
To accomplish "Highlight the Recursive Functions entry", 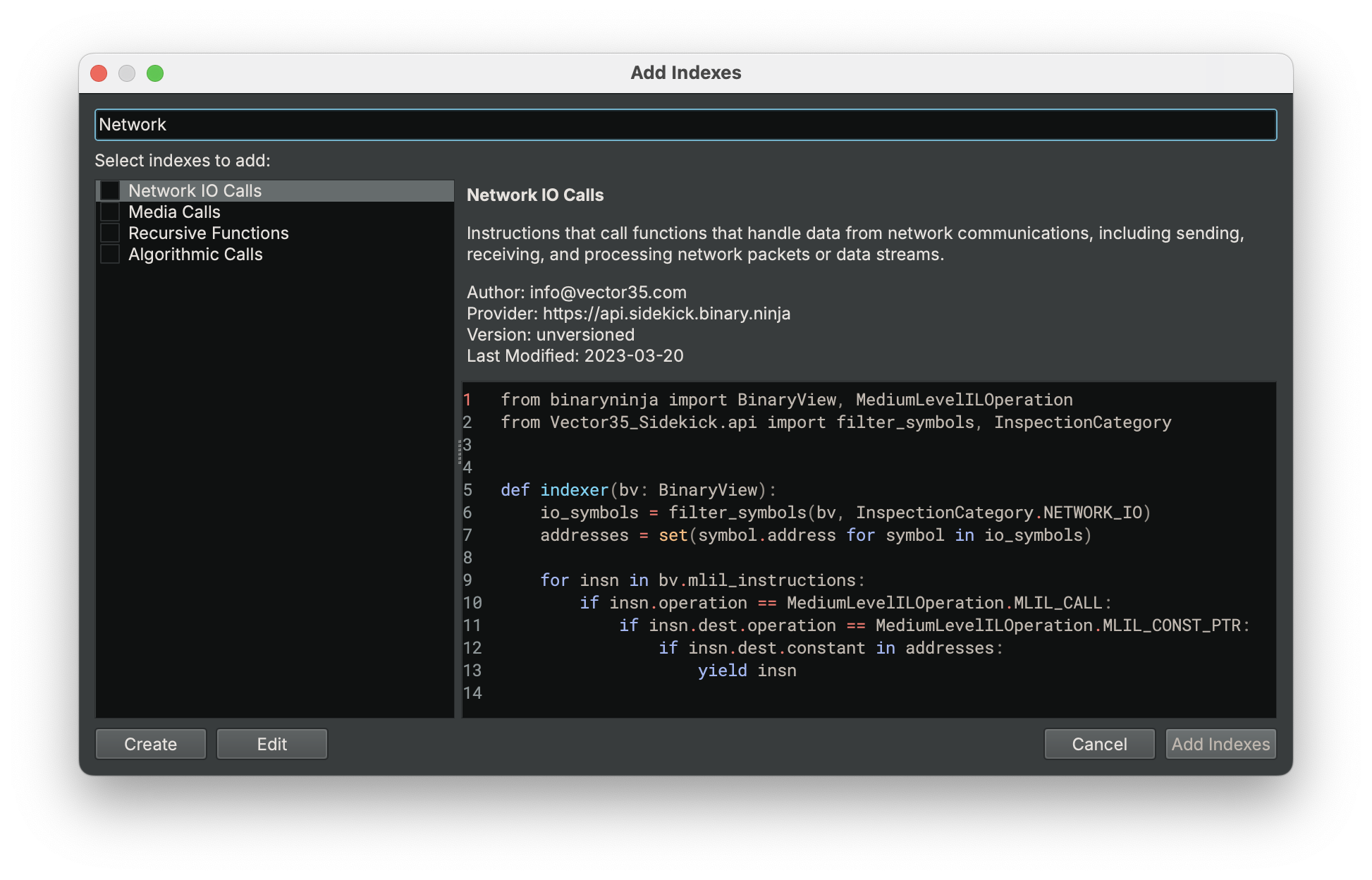I will (208, 233).
